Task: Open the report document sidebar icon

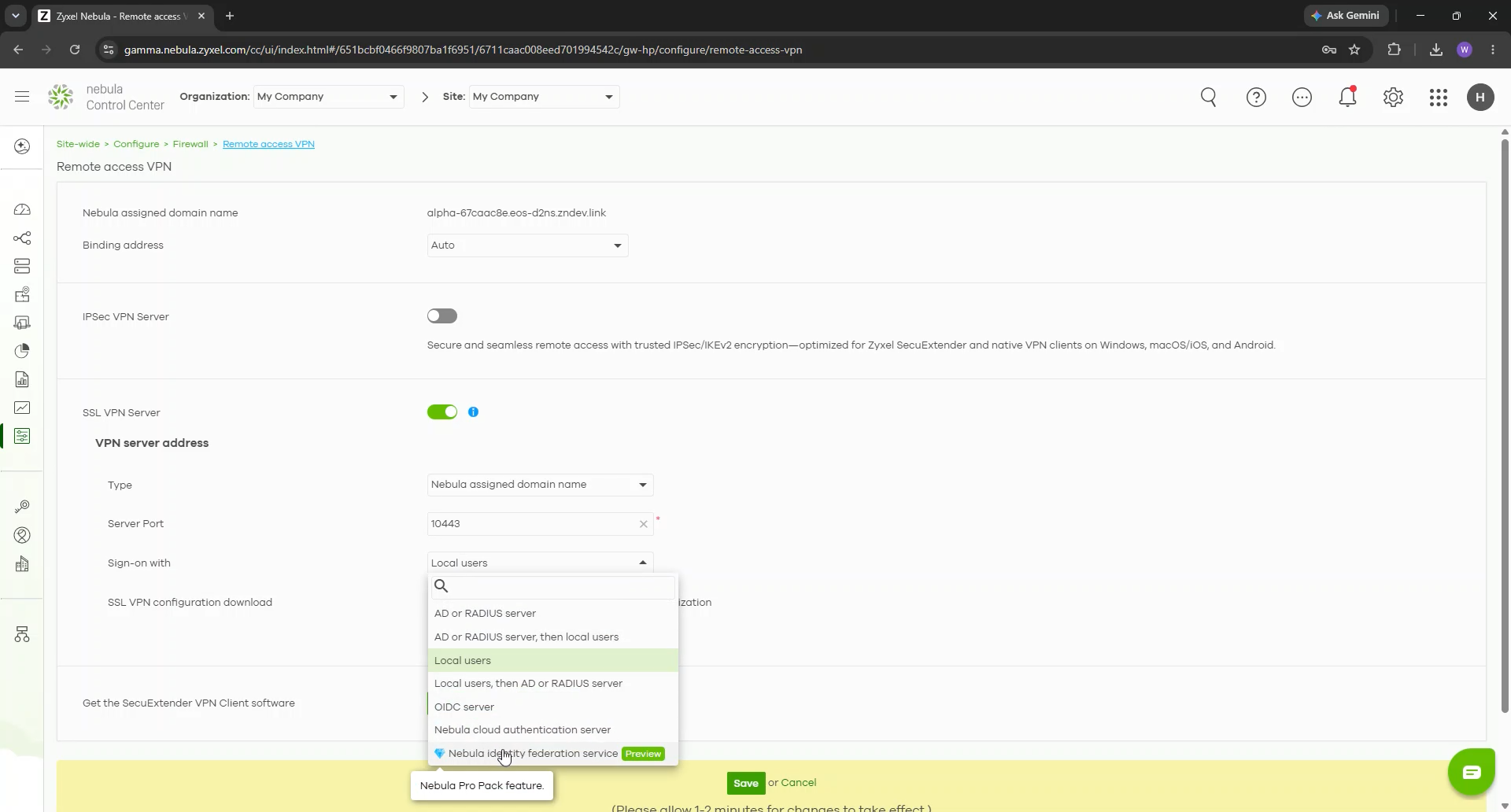Action: tap(22, 379)
